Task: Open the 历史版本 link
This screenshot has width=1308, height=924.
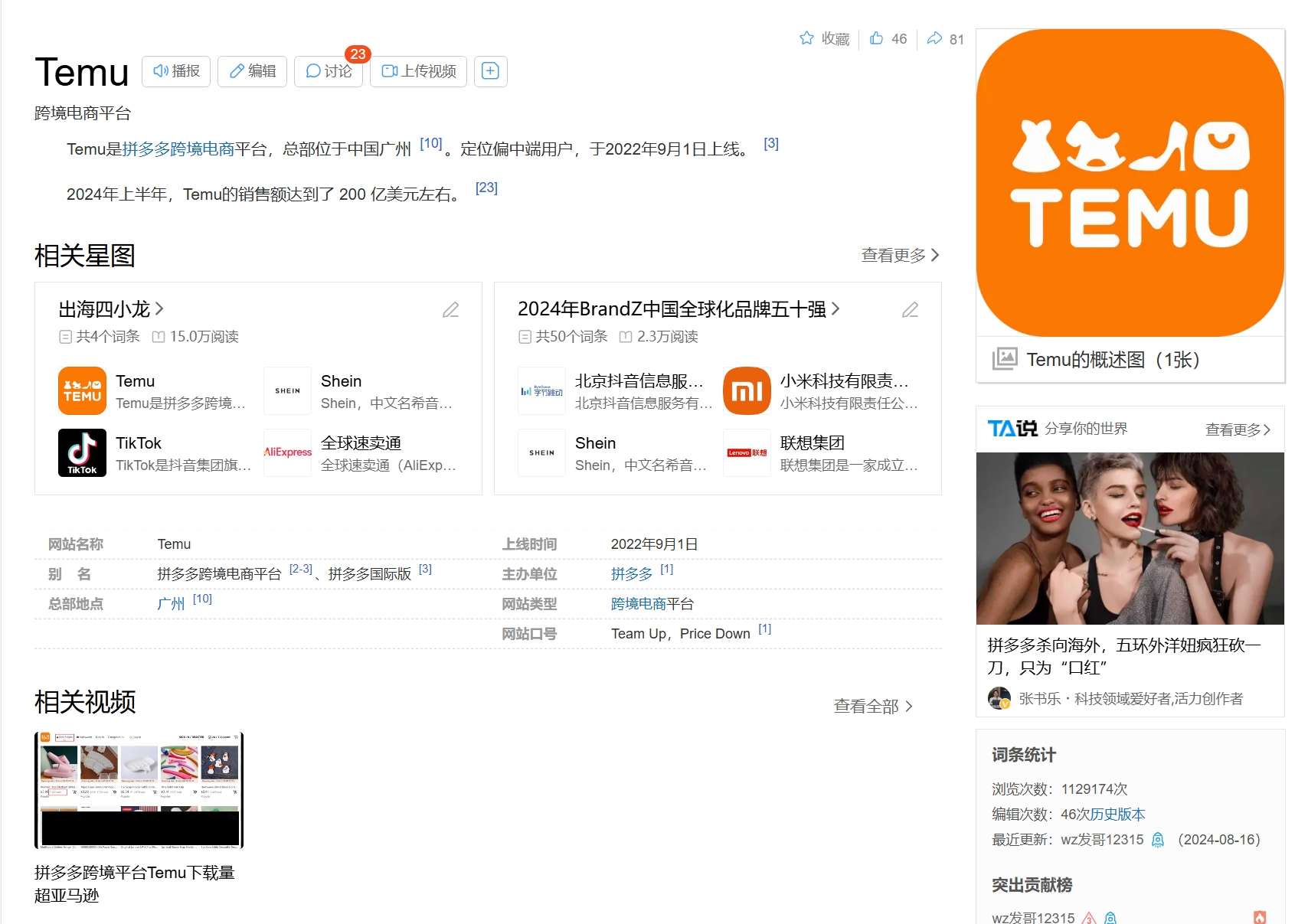Action: point(1117,815)
